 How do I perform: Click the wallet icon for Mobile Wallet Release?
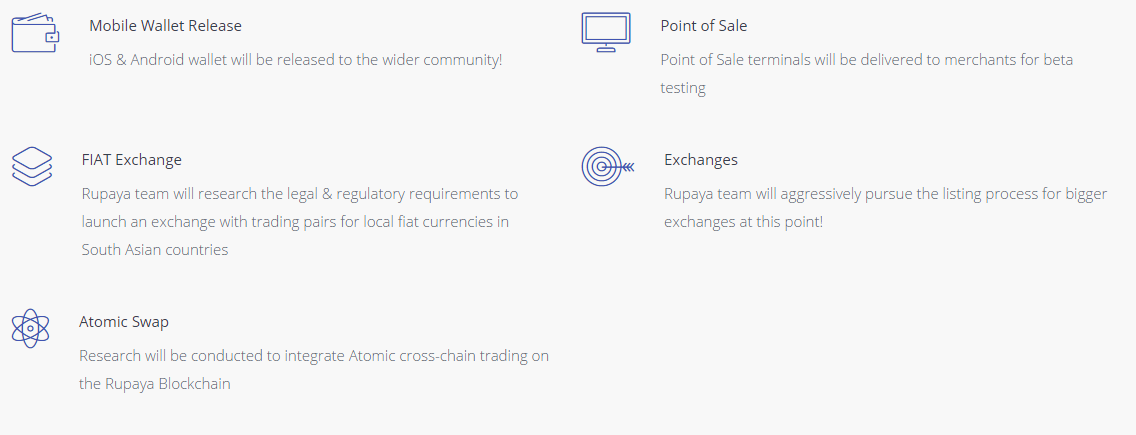[35, 33]
